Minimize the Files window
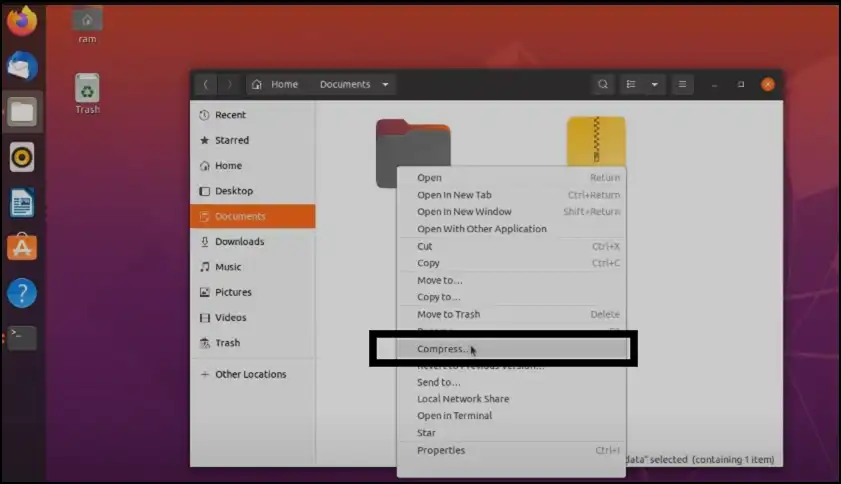Image resolution: width=841 pixels, height=484 pixels. coord(714,85)
